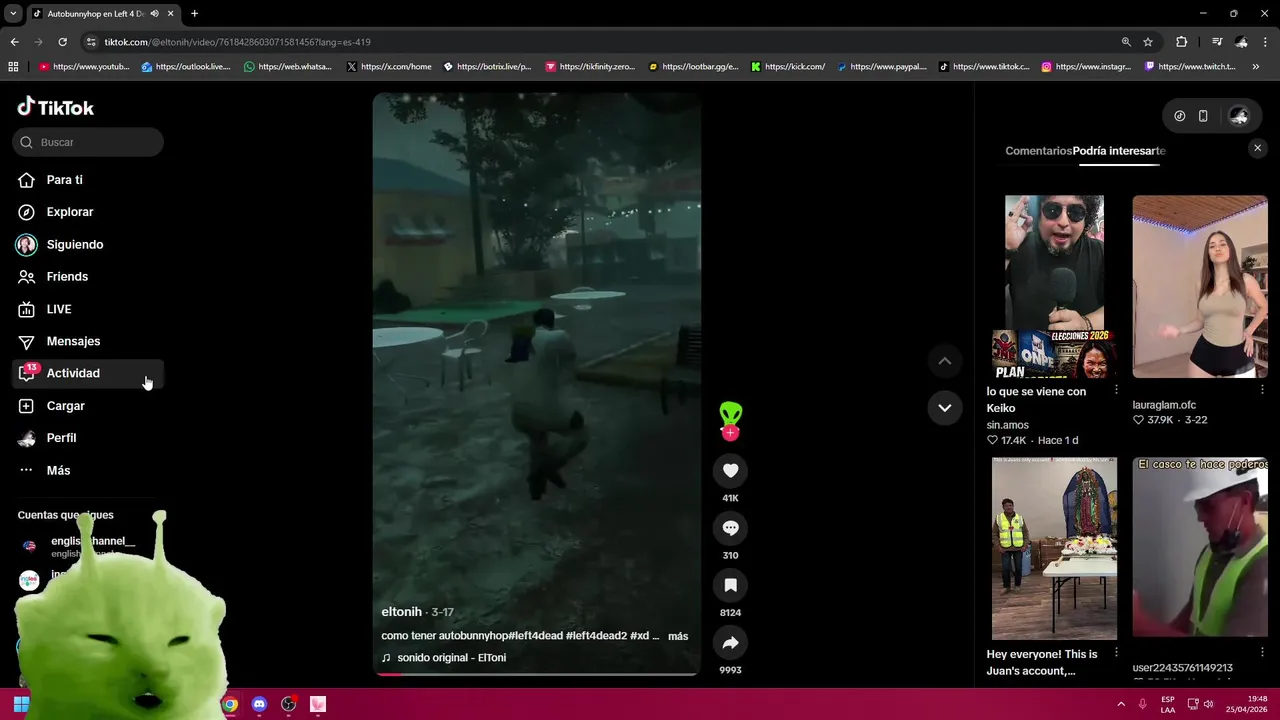Screen dimensions: 1280x720
Task: Open Juan's account video thumbnail
Action: click(x=1054, y=548)
